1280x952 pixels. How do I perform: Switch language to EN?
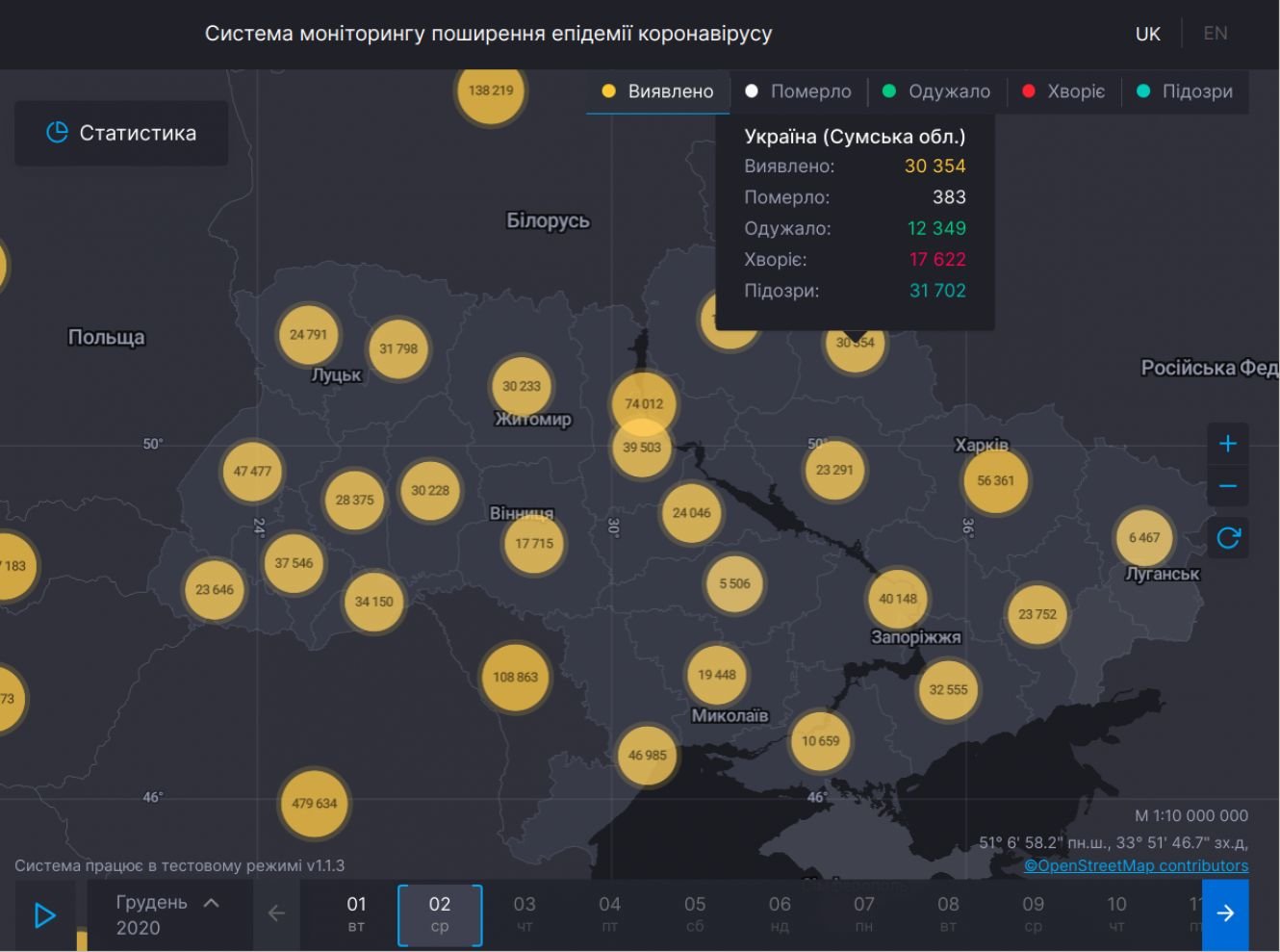[x=1215, y=34]
